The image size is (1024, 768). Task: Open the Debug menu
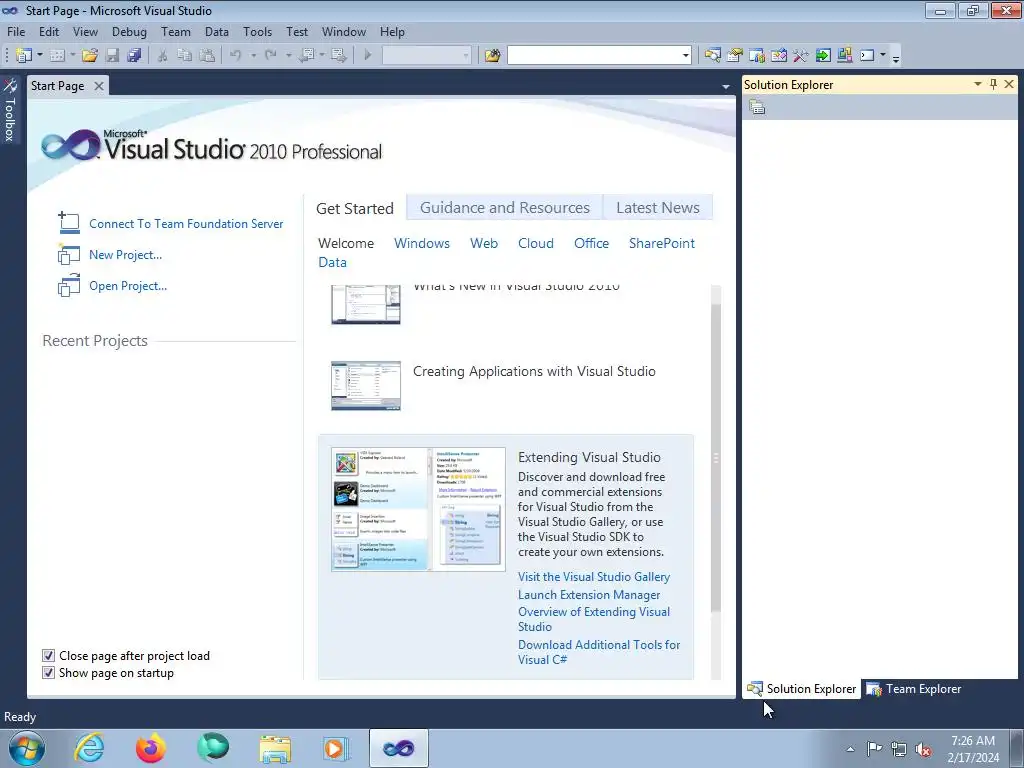point(129,31)
